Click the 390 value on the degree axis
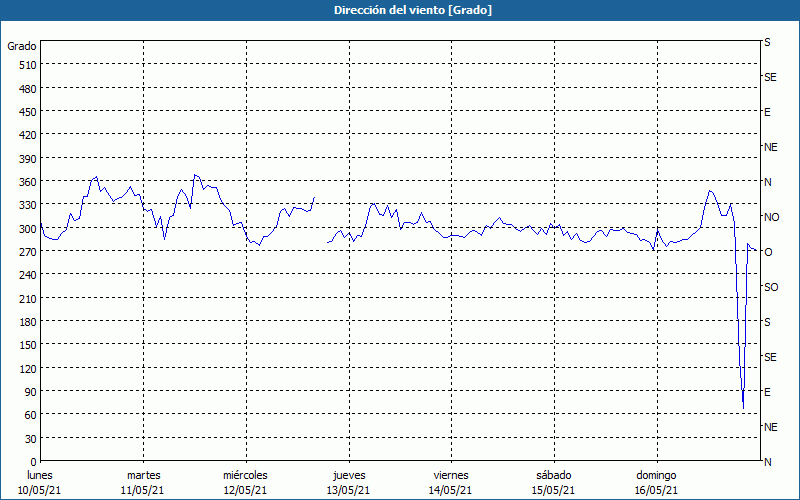Screen dimensions: 800x500 coord(28,159)
